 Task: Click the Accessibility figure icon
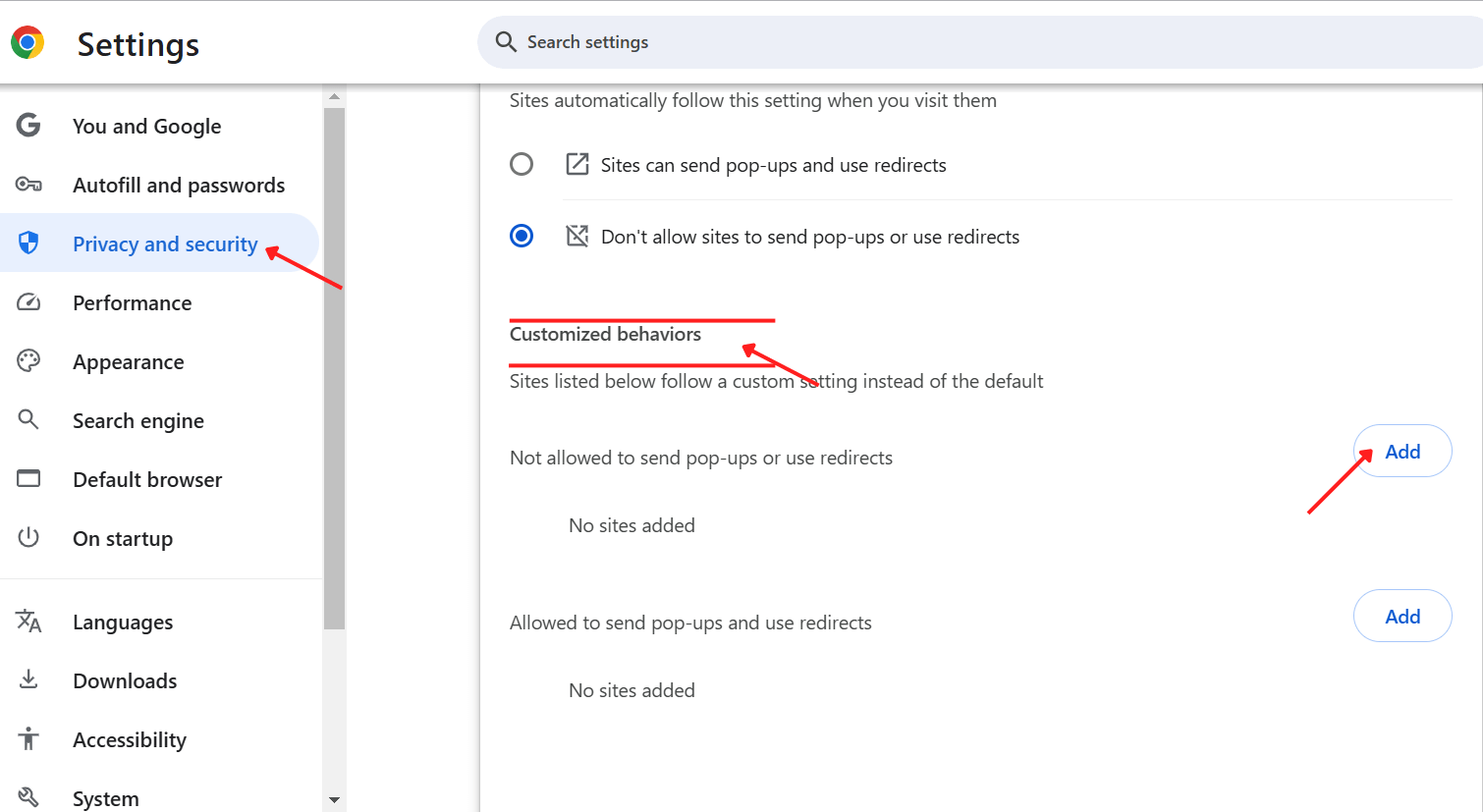point(28,739)
